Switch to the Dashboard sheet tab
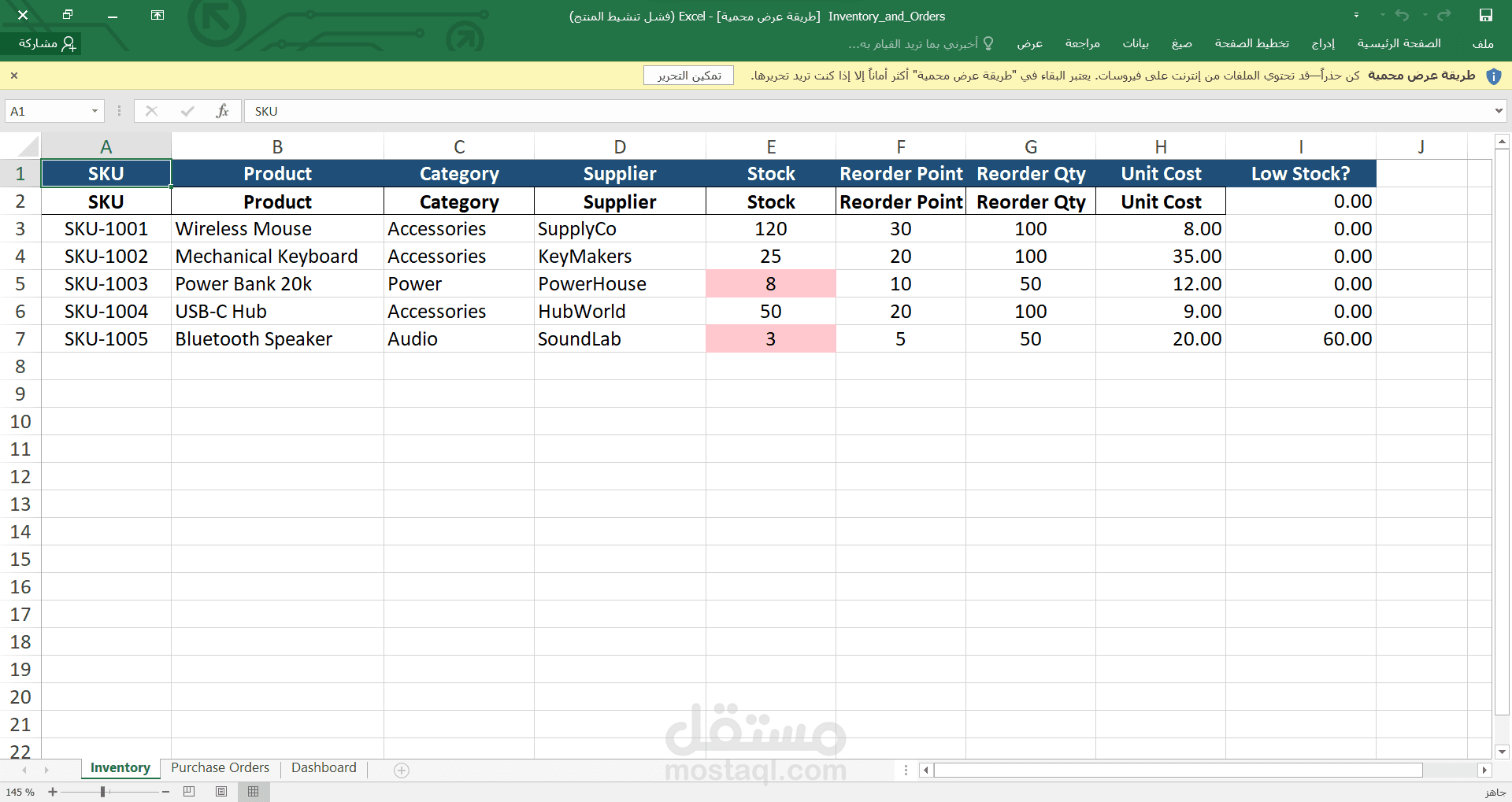Screen dimensions: 1512x802 coord(324,767)
